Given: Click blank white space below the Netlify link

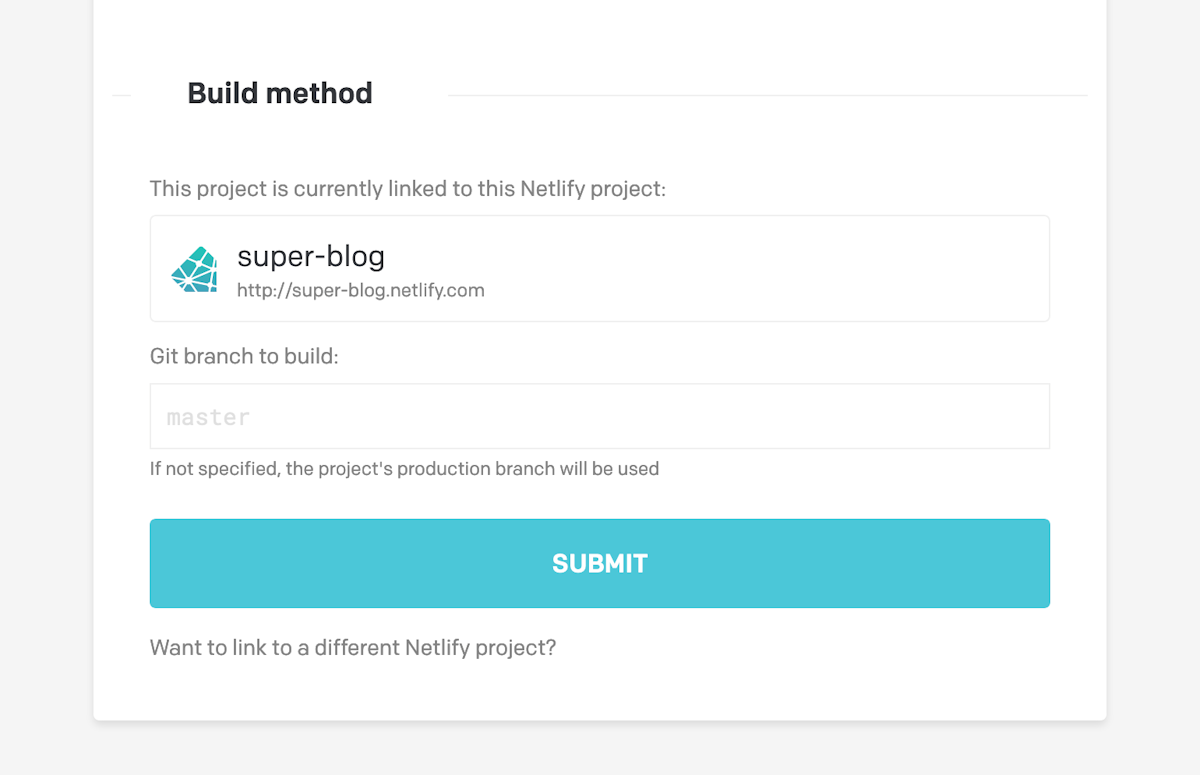Looking at the screenshot, I should tap(600, 692).
